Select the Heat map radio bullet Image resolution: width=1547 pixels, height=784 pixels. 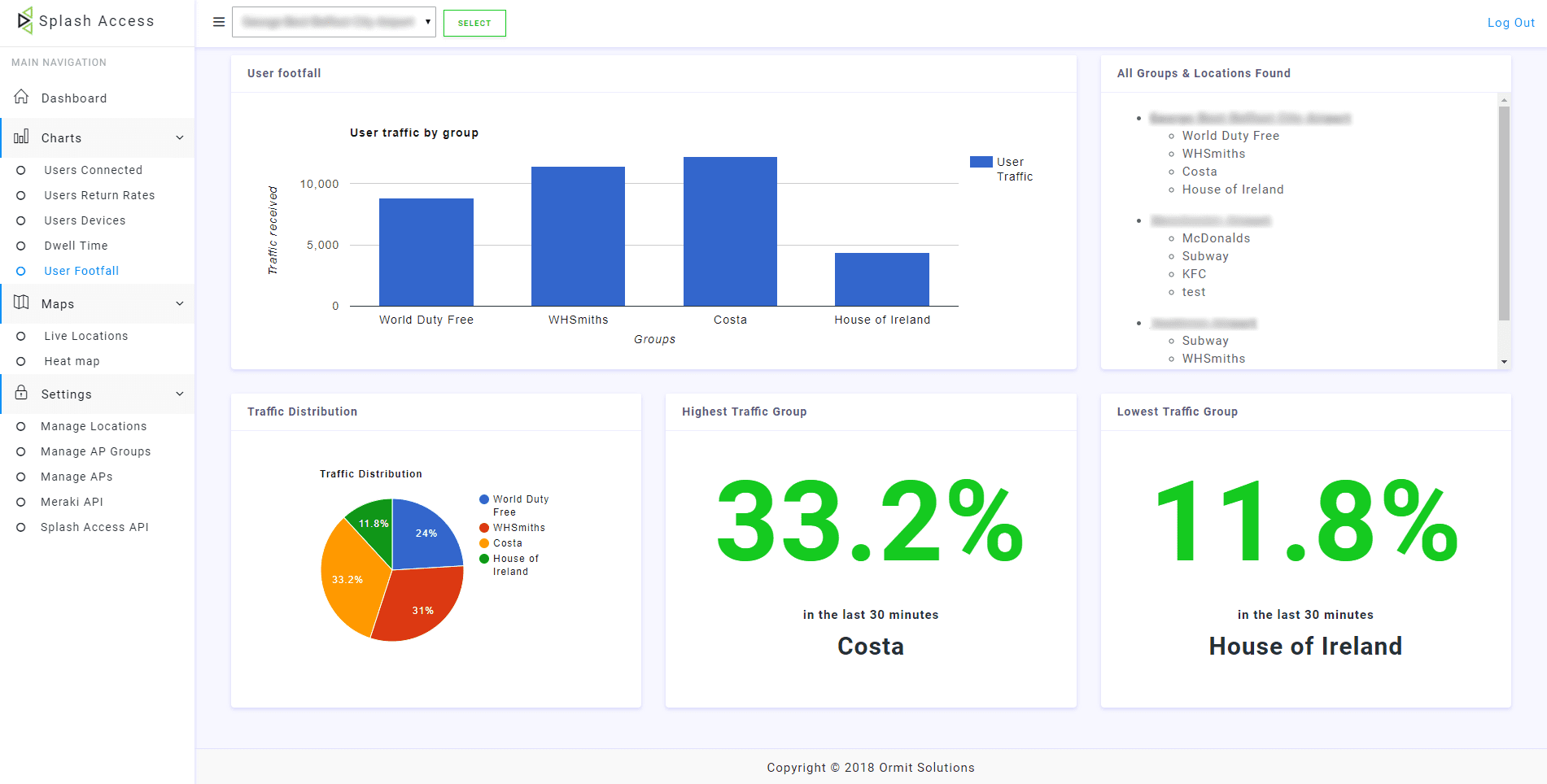[x=21, y=360]
